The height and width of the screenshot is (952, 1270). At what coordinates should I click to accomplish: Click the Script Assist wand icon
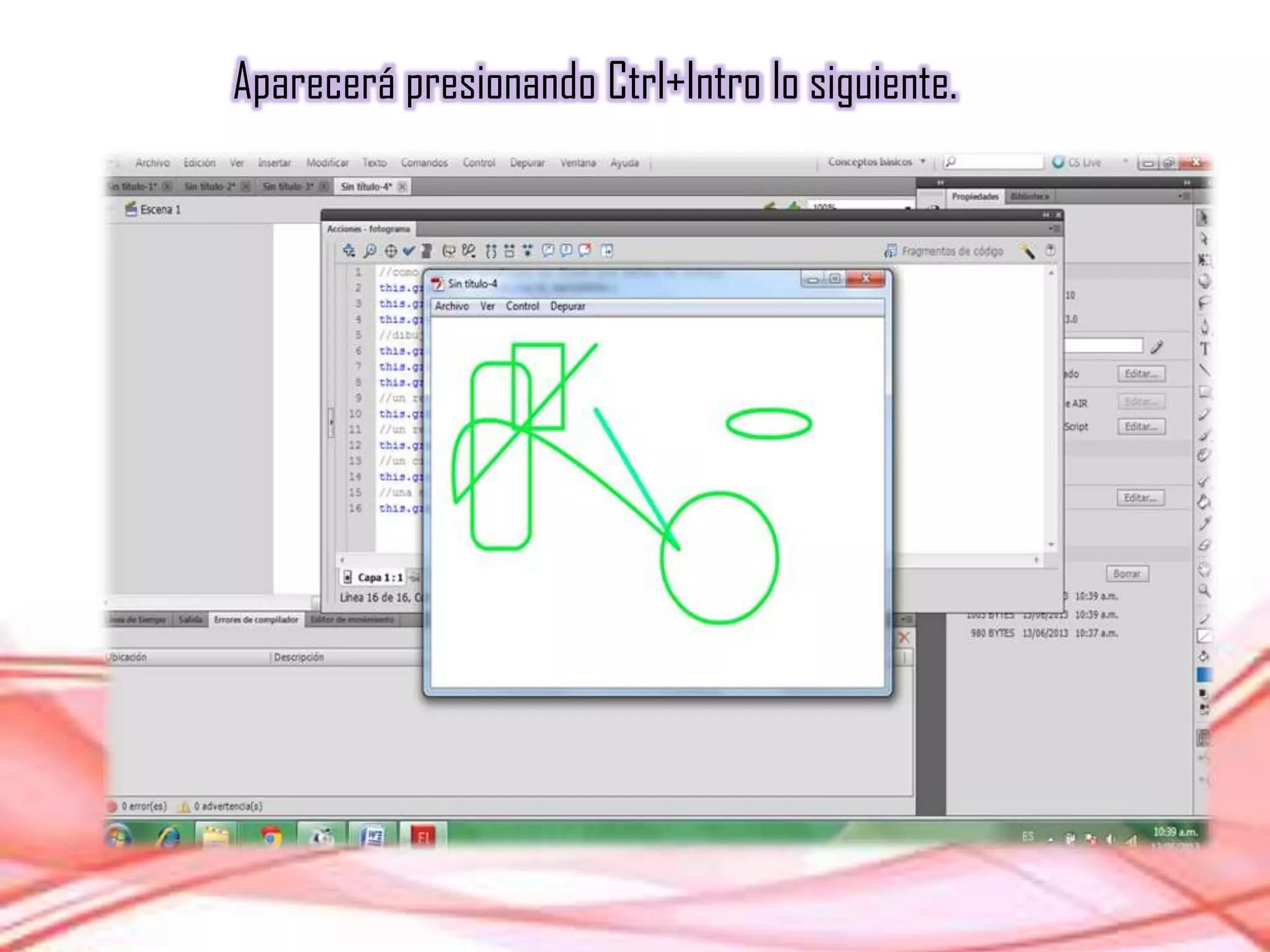click(x=1027, y=251)
